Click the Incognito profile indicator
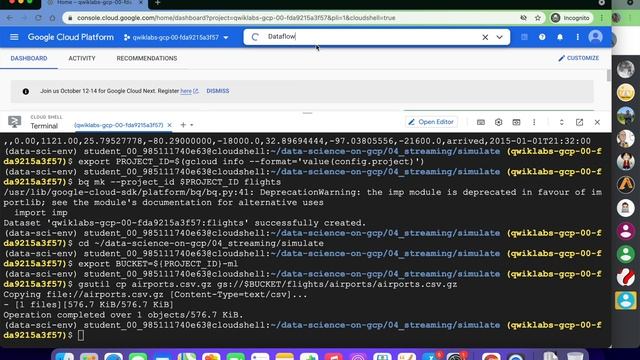Image resolution: width=640 pixels, height=360 pixels. pyautogui.click(x=570, y=18)
